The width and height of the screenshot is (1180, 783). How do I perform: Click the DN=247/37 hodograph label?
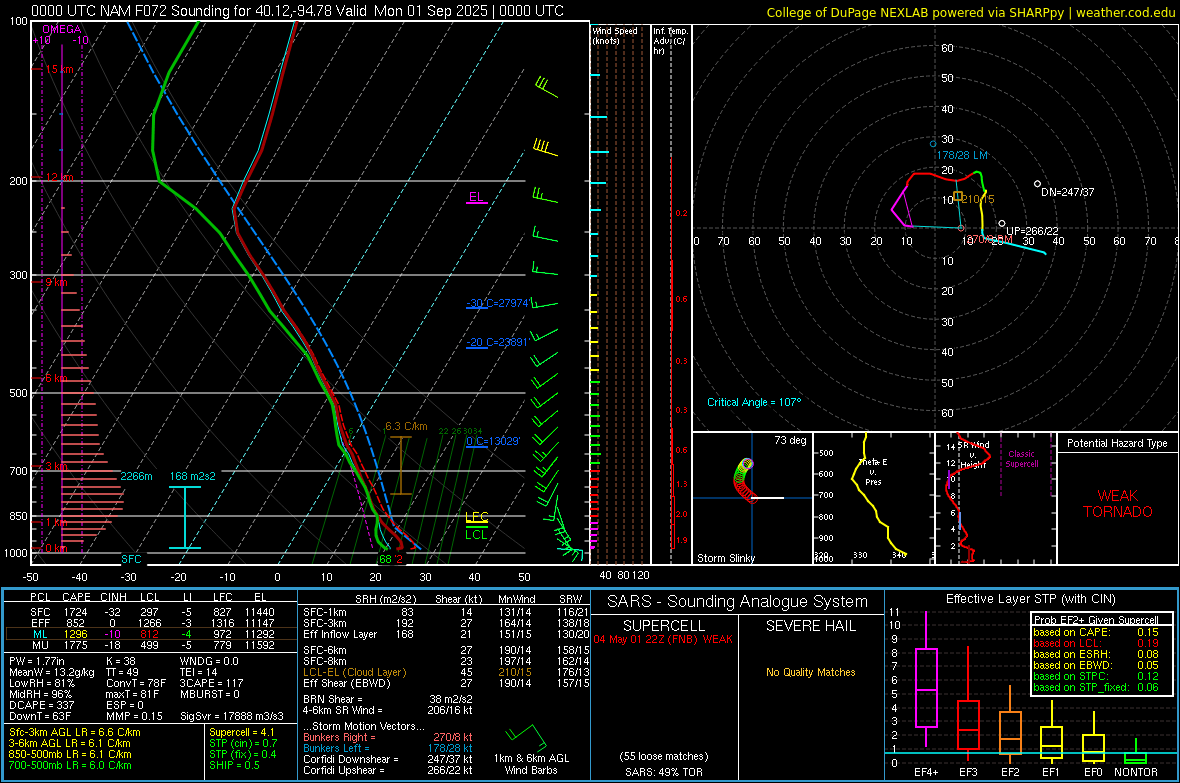(1067, 192)
